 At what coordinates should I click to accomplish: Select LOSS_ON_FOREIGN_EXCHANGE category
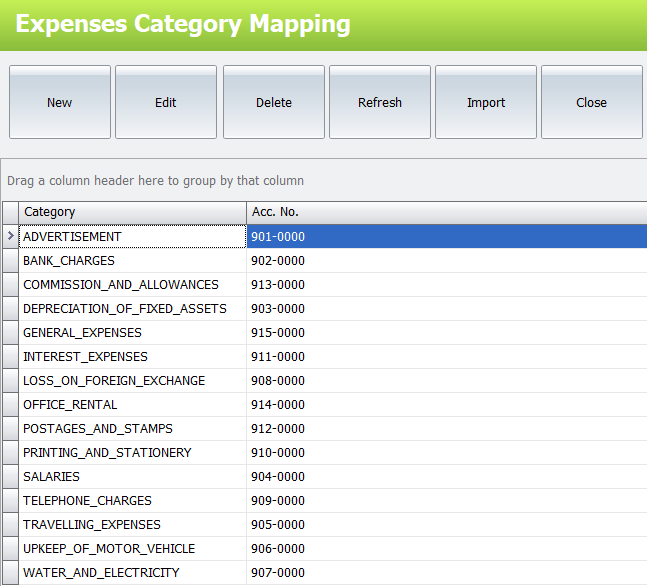click(x=132, y=380)
